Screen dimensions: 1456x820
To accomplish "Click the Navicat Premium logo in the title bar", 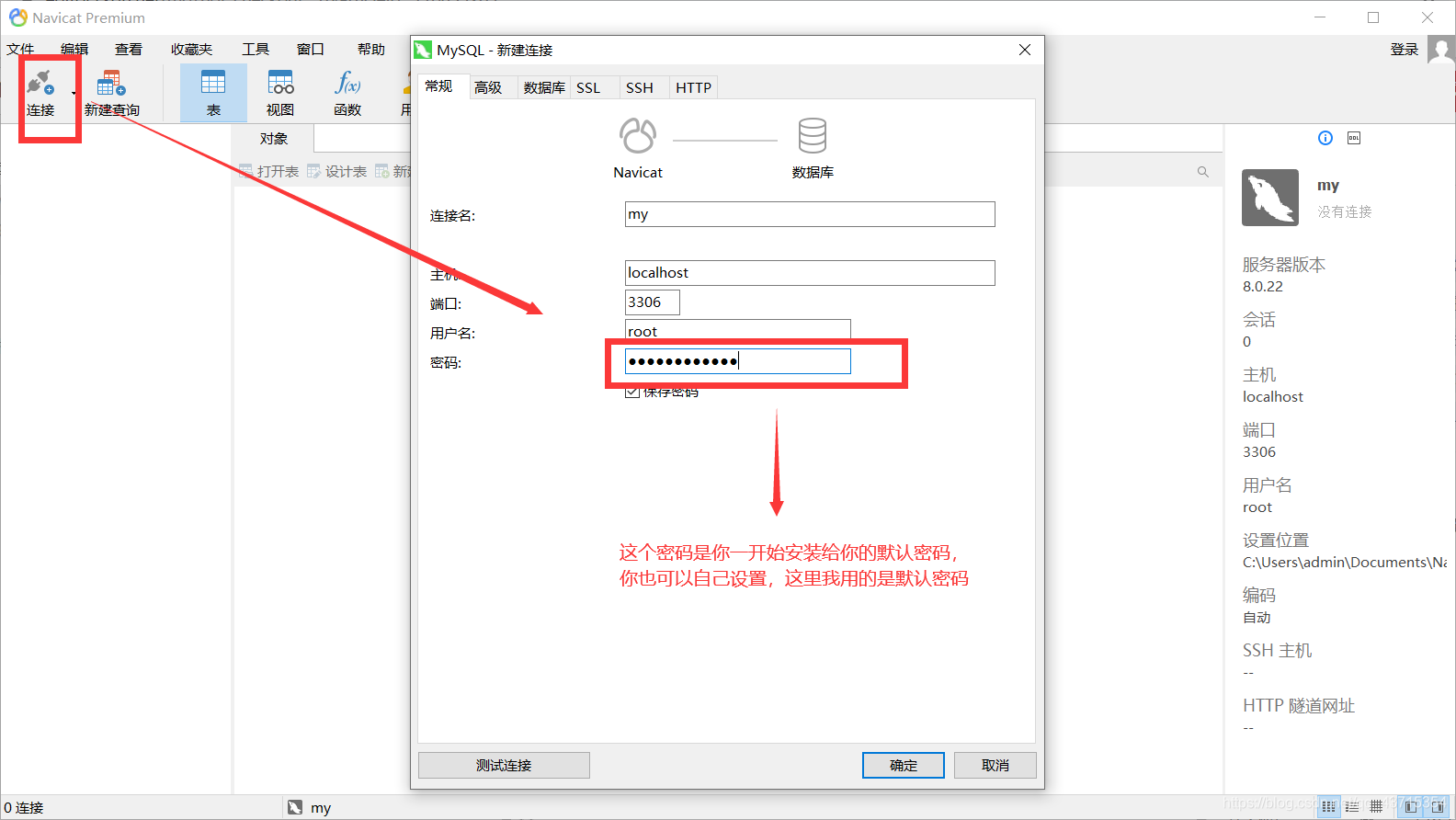I will [x=18, y=17].
